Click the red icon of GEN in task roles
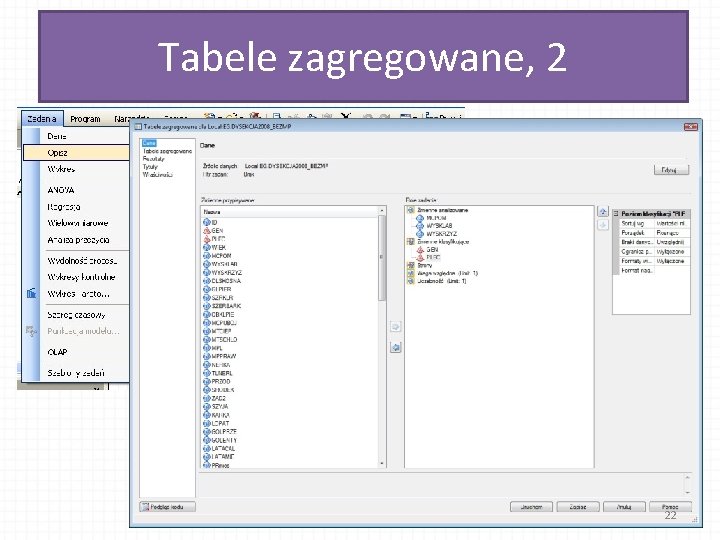Screen dimensions: 720x540 click(420, 250)
